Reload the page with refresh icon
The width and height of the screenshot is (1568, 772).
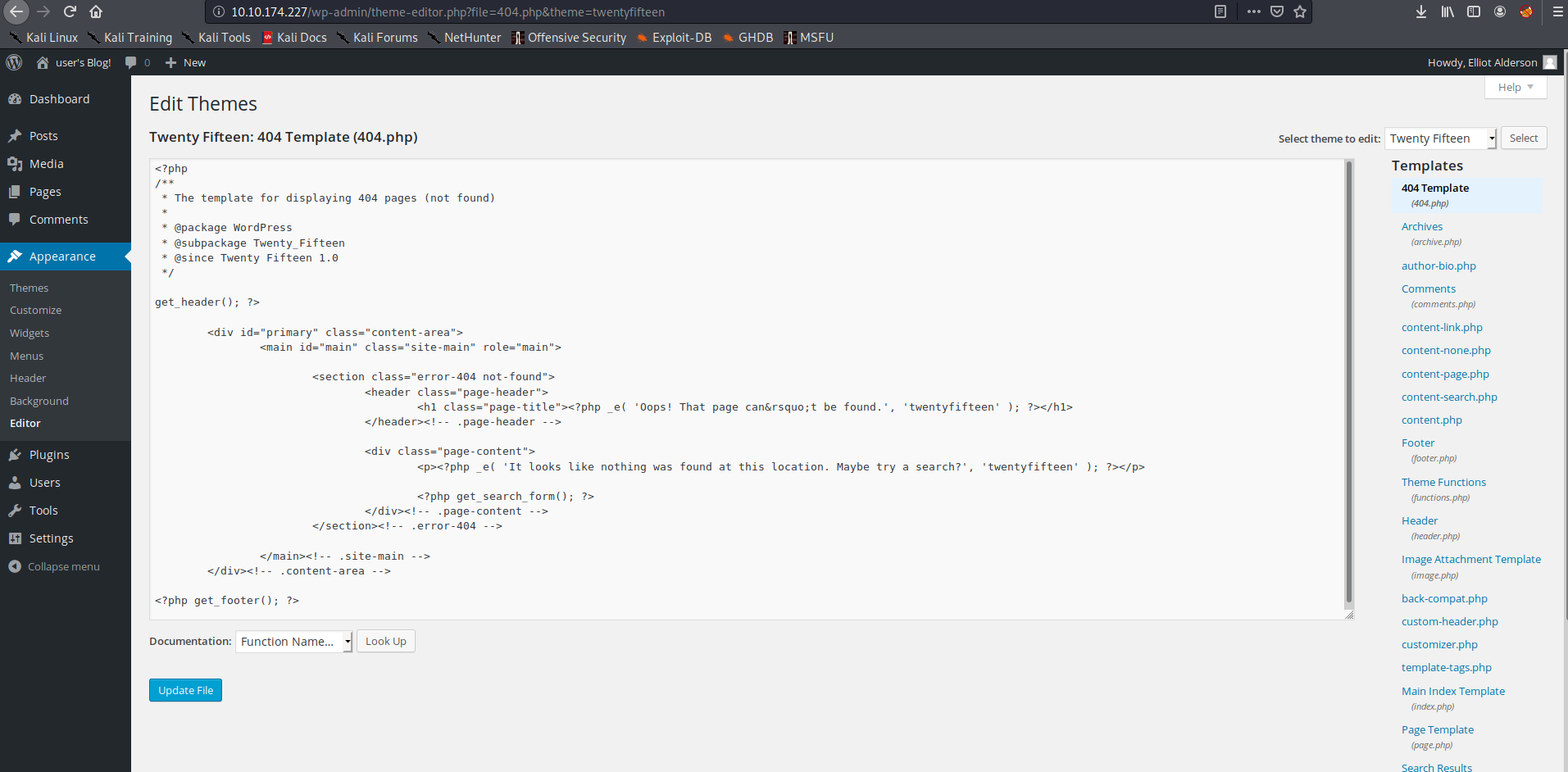coord(70,11)
